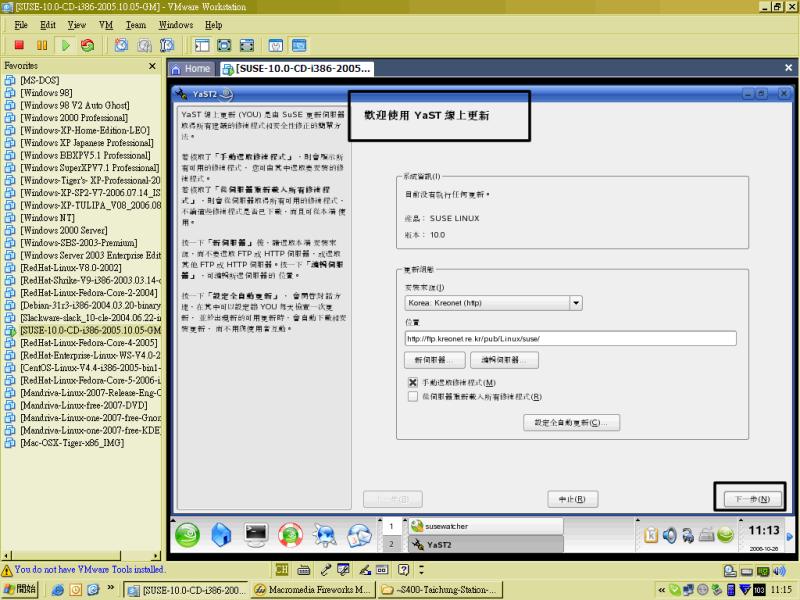The image size is (800, 600).
Task: Enable the unchecked reload all patches (R) checkbox
Action: 413,396
